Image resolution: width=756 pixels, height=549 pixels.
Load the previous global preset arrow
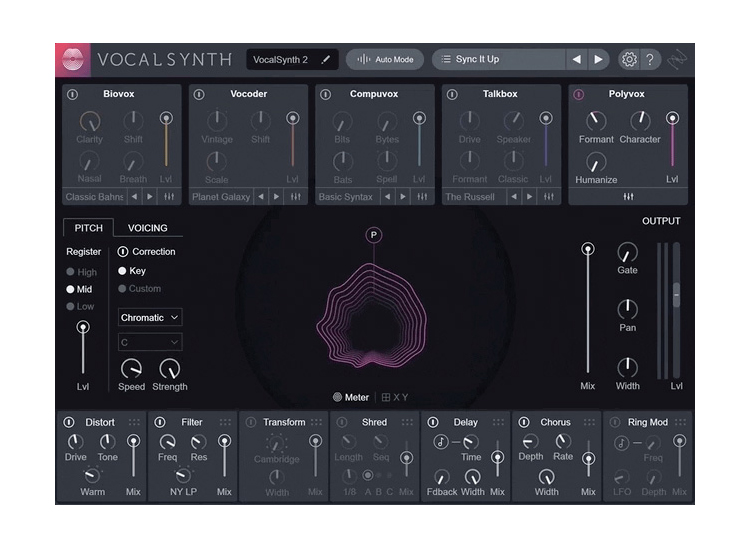(x=577, y=59)
